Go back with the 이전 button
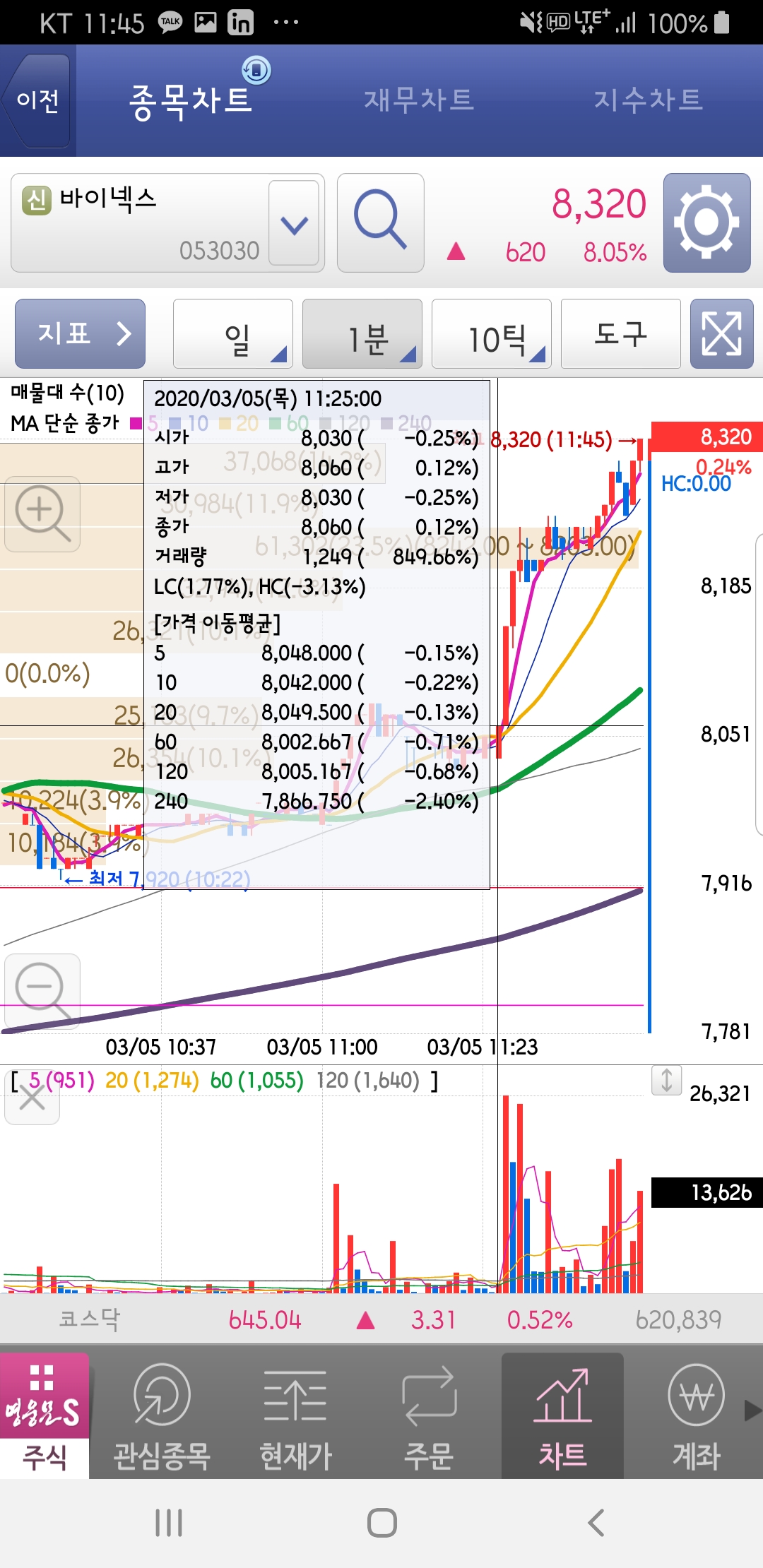 coord(37,100)
